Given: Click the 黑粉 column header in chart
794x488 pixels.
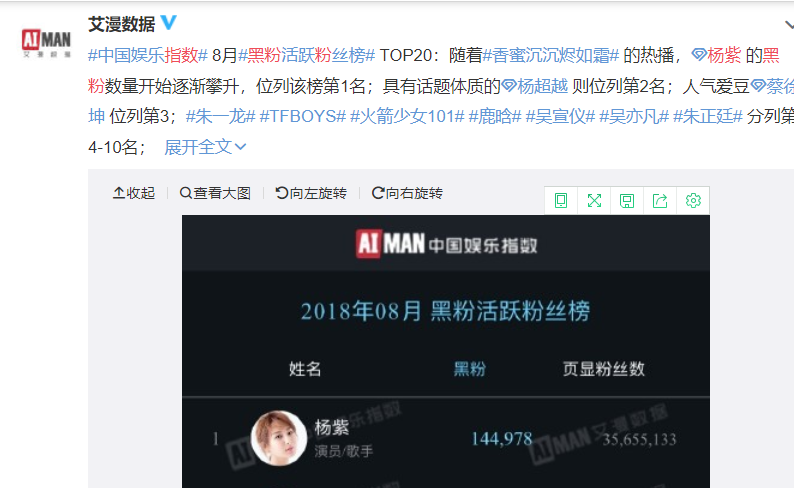Looking at the screenshot, I should 469,369.
